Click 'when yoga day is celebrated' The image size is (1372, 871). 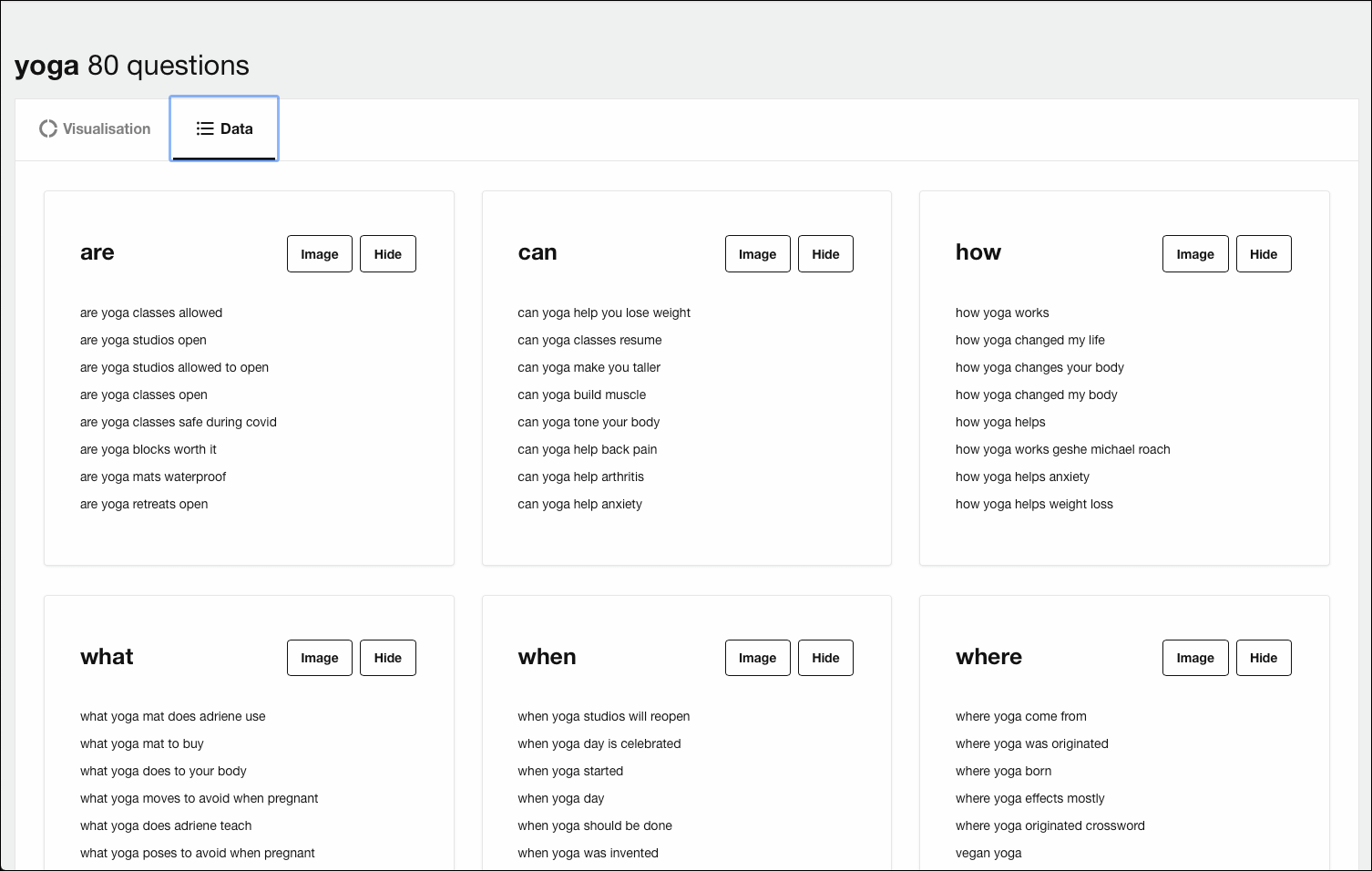coord(599,743)
